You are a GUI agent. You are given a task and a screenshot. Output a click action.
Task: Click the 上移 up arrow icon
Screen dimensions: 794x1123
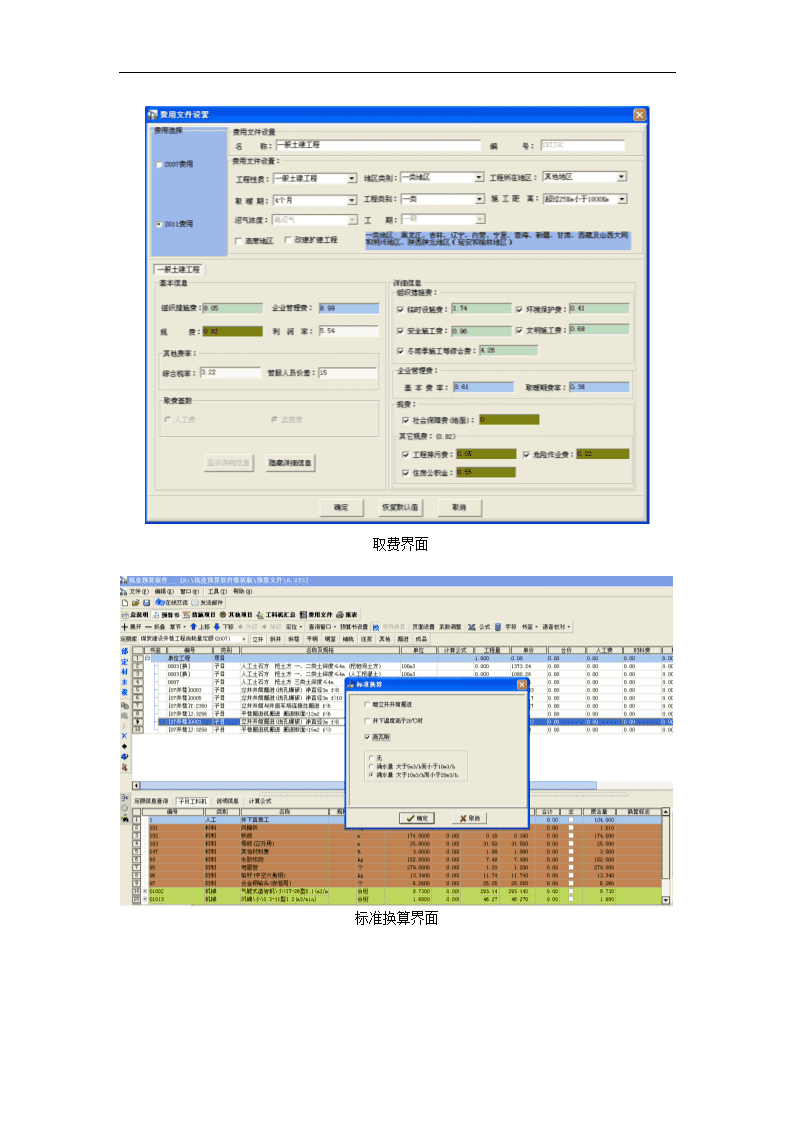click(193, 627)
